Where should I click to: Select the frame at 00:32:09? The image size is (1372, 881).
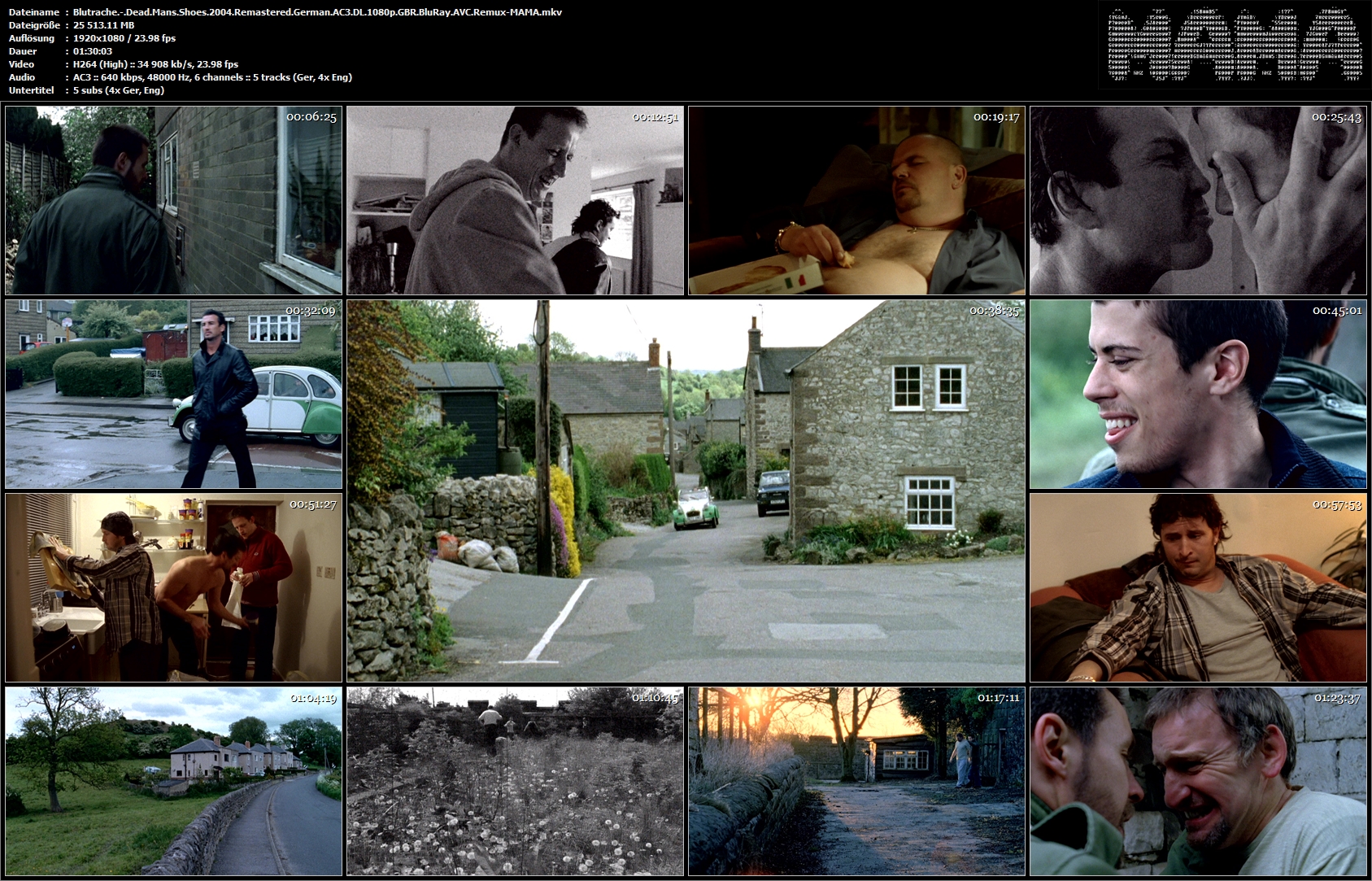coord(173,394)
